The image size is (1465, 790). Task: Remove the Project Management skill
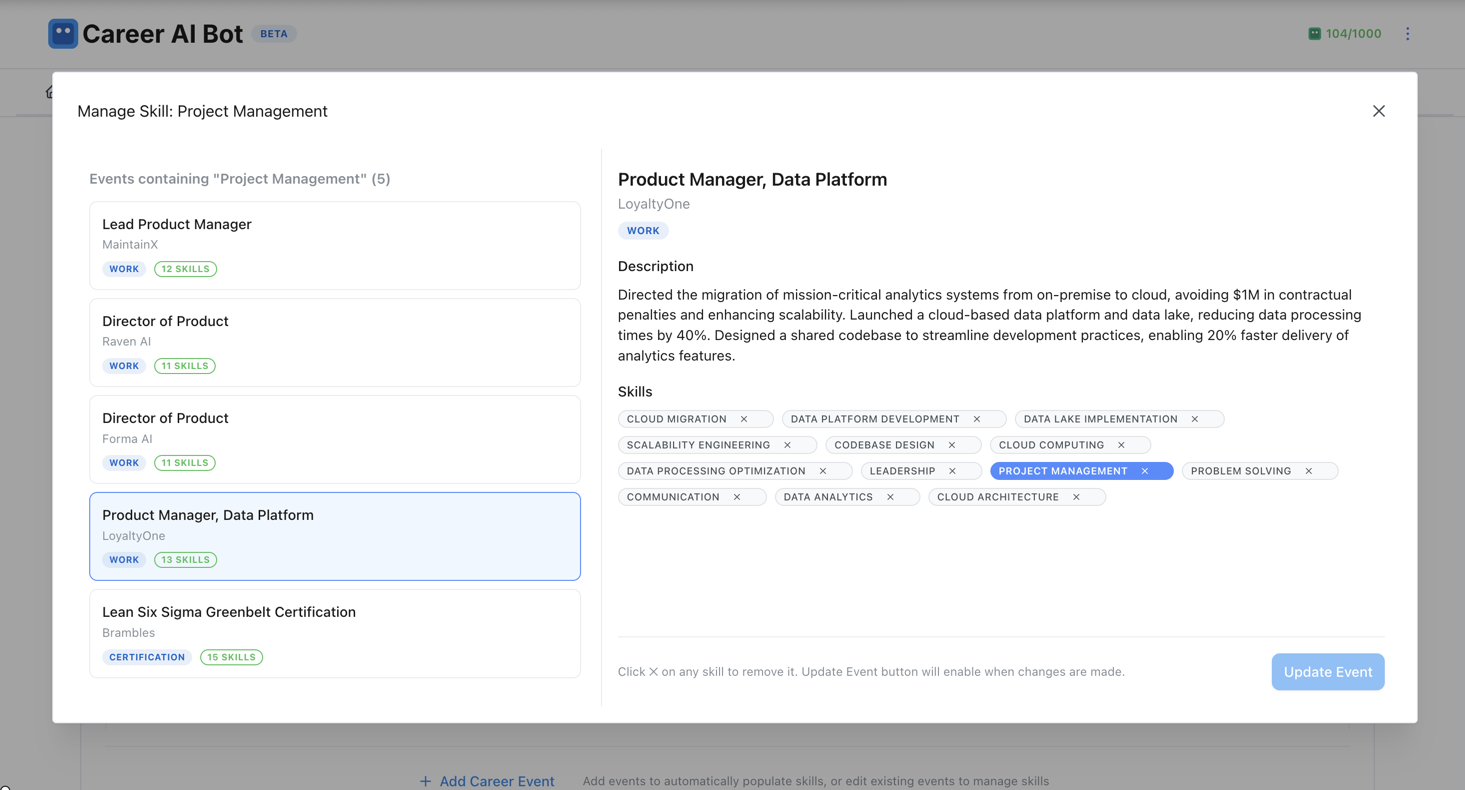[1145, 471]
